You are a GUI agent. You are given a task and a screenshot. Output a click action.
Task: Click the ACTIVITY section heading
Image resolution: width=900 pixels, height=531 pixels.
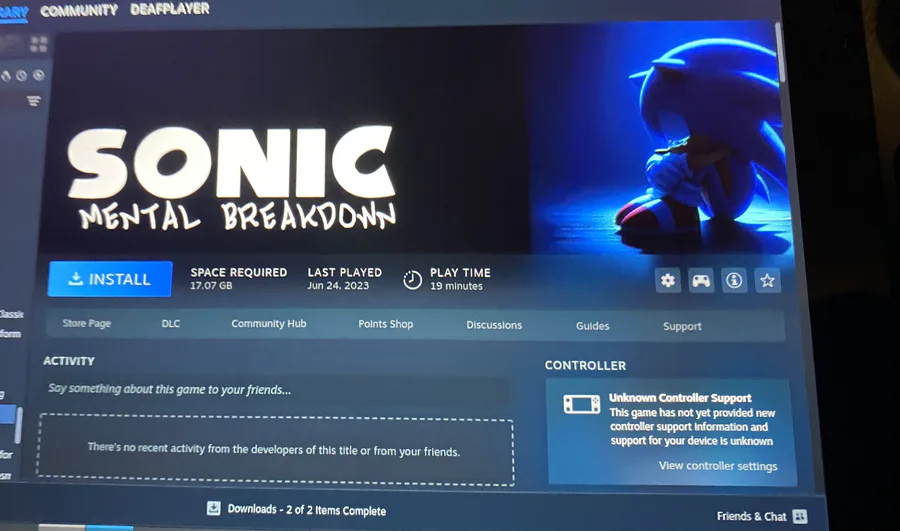click(x=68, y=361)
